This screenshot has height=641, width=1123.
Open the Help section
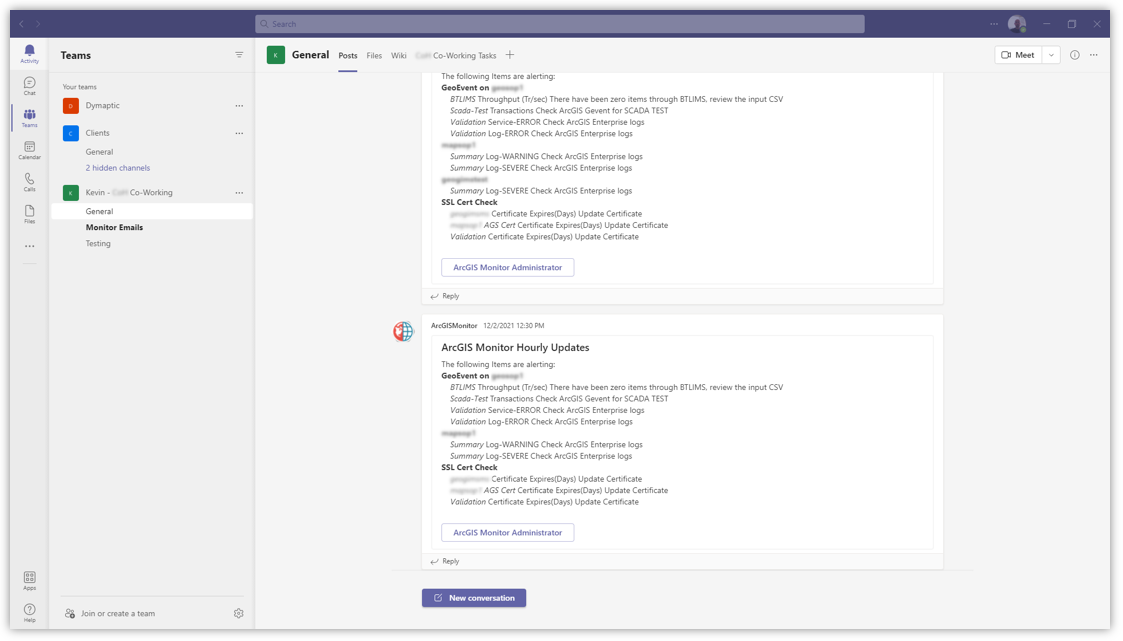coord(29,609)
